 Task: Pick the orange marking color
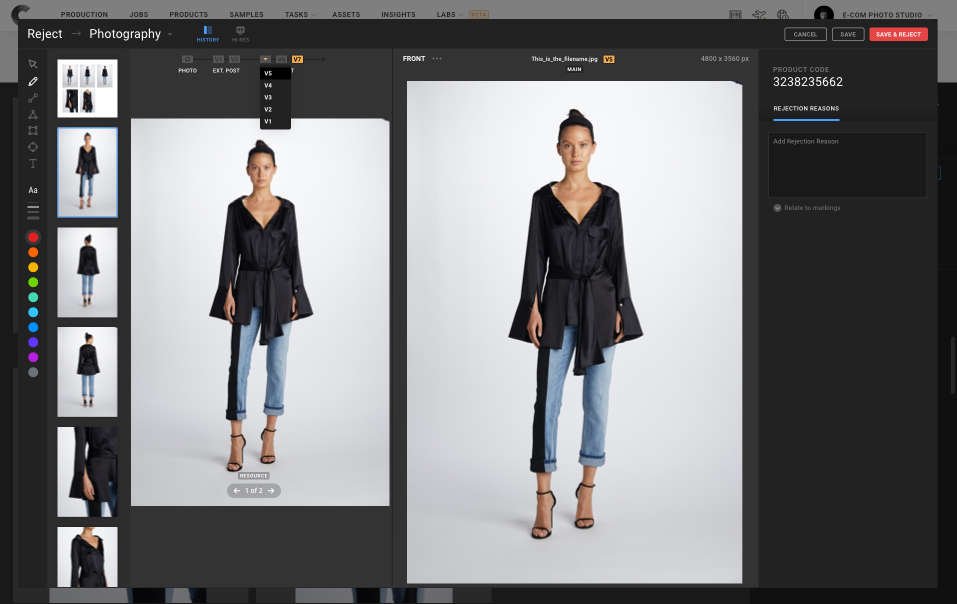click(33, 252)
